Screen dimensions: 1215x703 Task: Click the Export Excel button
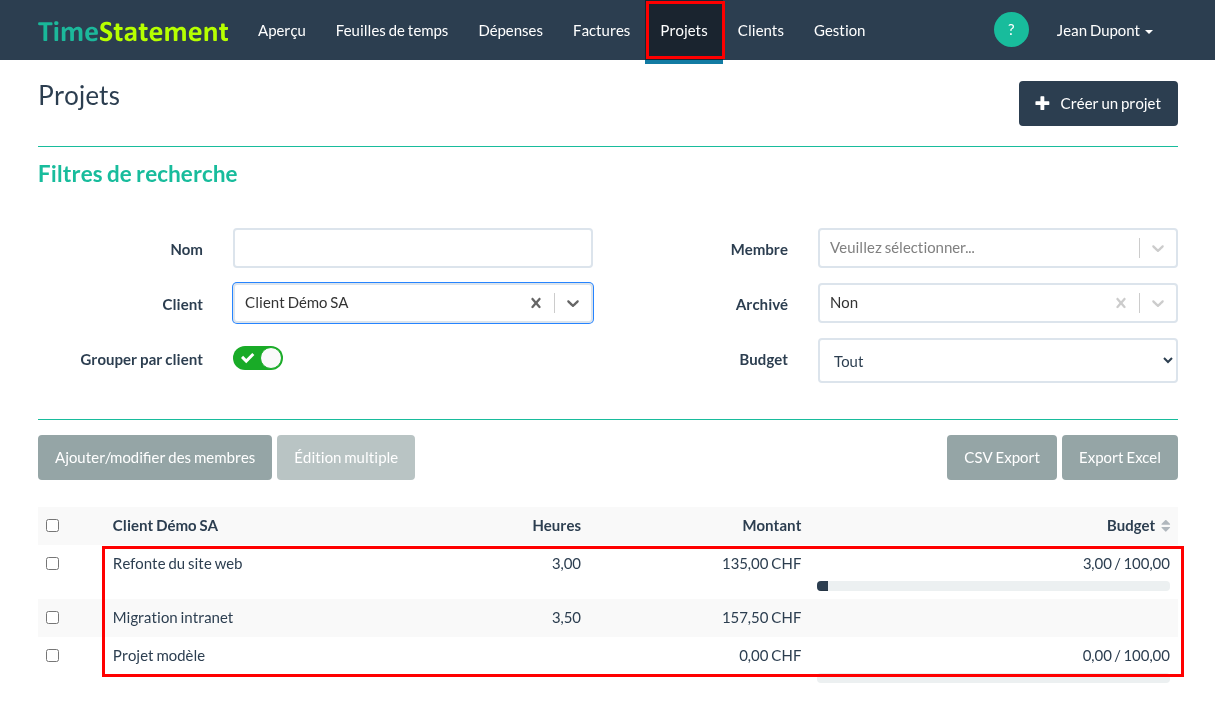point(1120,457)
